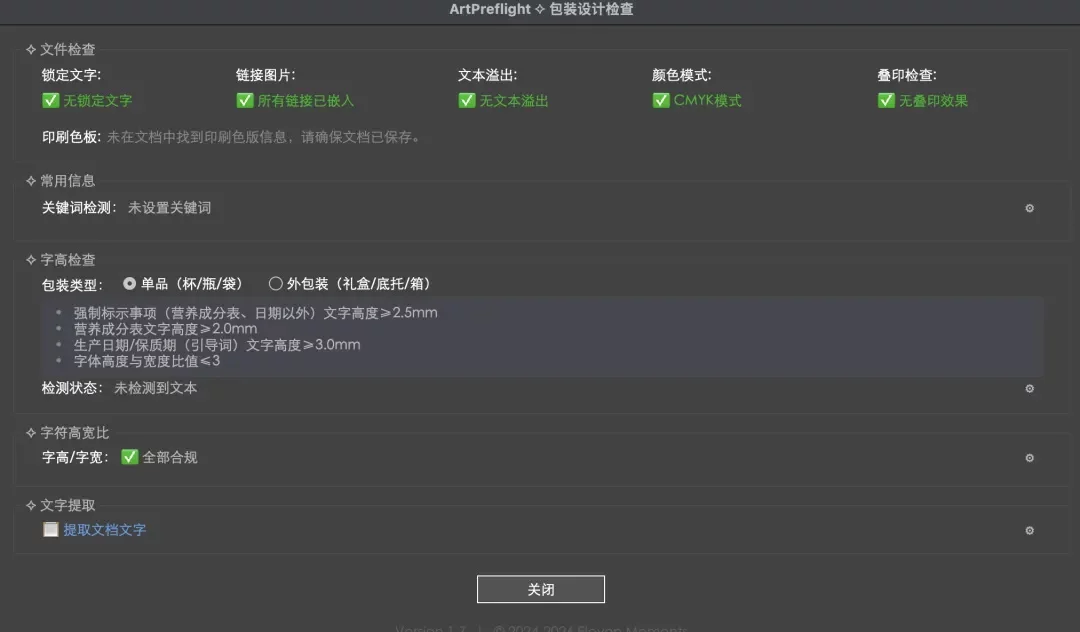The image size is (1080, 632).
Task: Click green check icon for 无锁定文字
Action: click(x=50, y=101)
